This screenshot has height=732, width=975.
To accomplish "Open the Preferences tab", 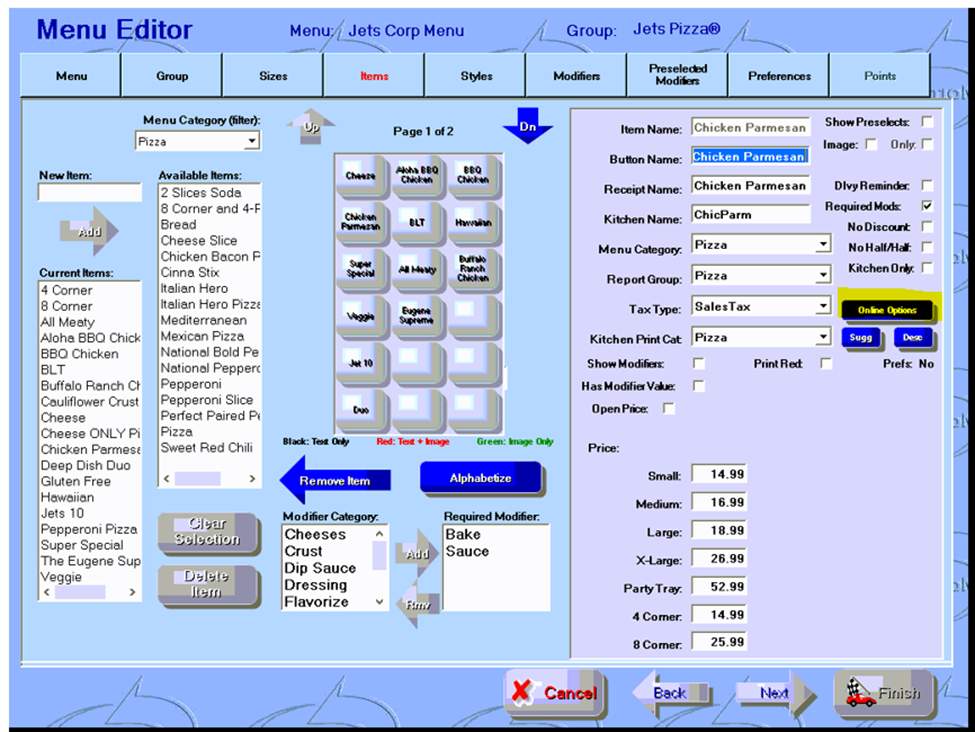I will point(779,76).
